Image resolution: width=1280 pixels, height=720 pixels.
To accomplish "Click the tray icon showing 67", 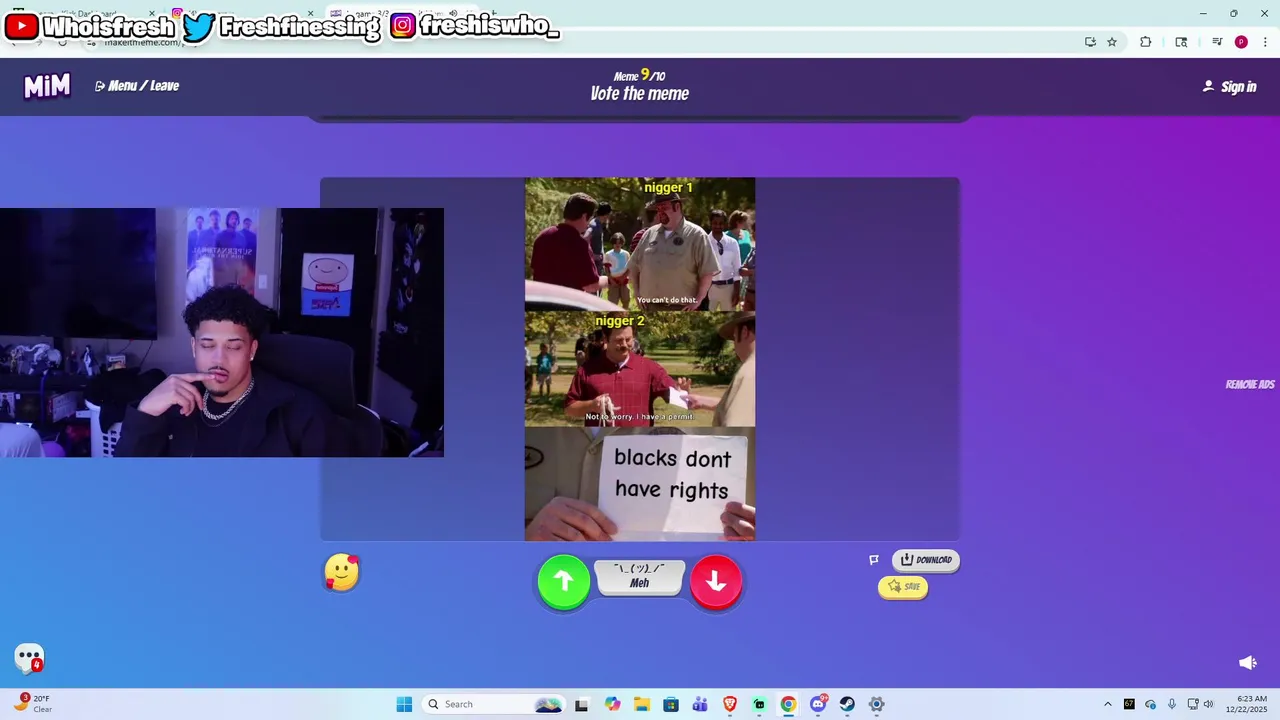I will 1129,704.
